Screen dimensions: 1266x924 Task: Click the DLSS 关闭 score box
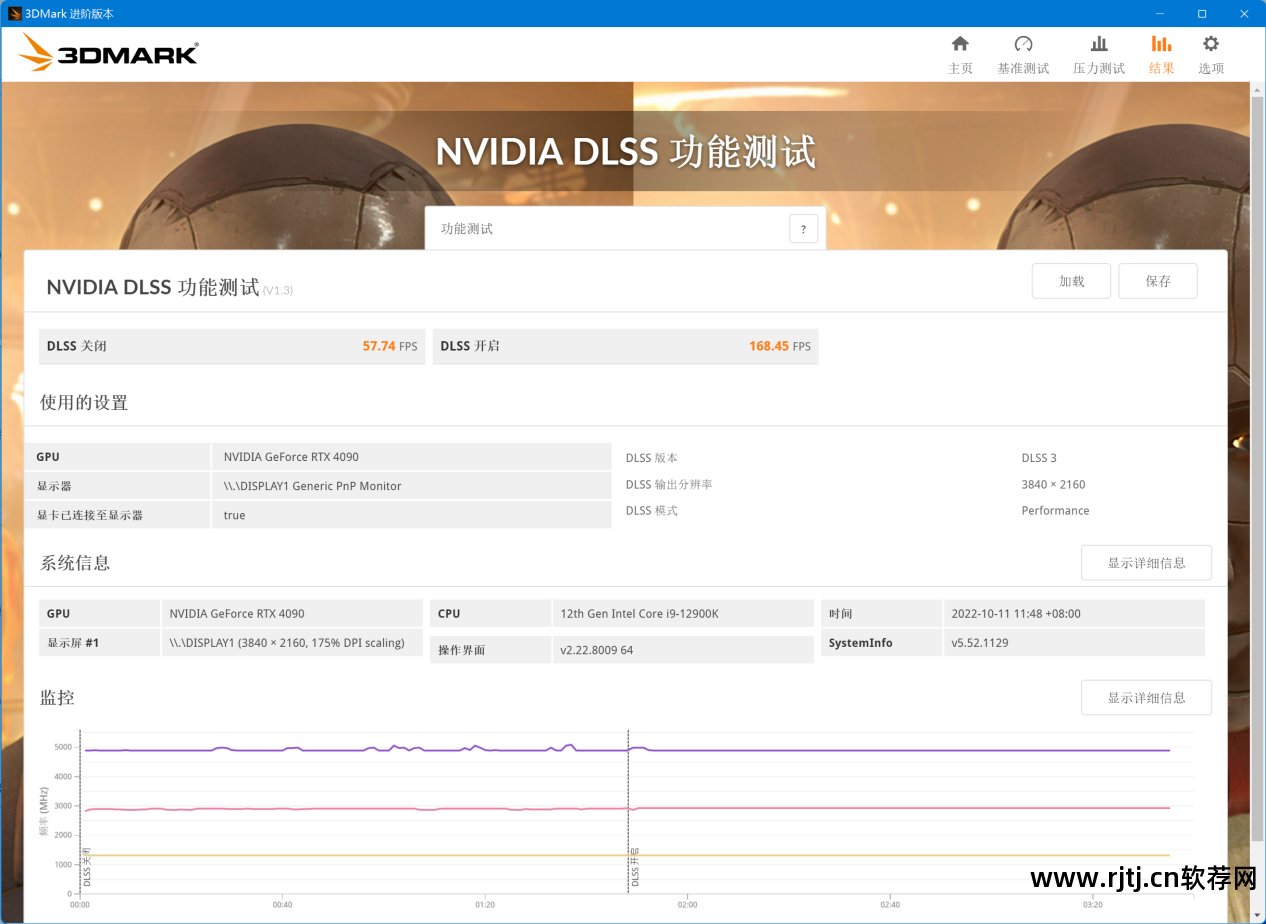[x=231, y=346]
